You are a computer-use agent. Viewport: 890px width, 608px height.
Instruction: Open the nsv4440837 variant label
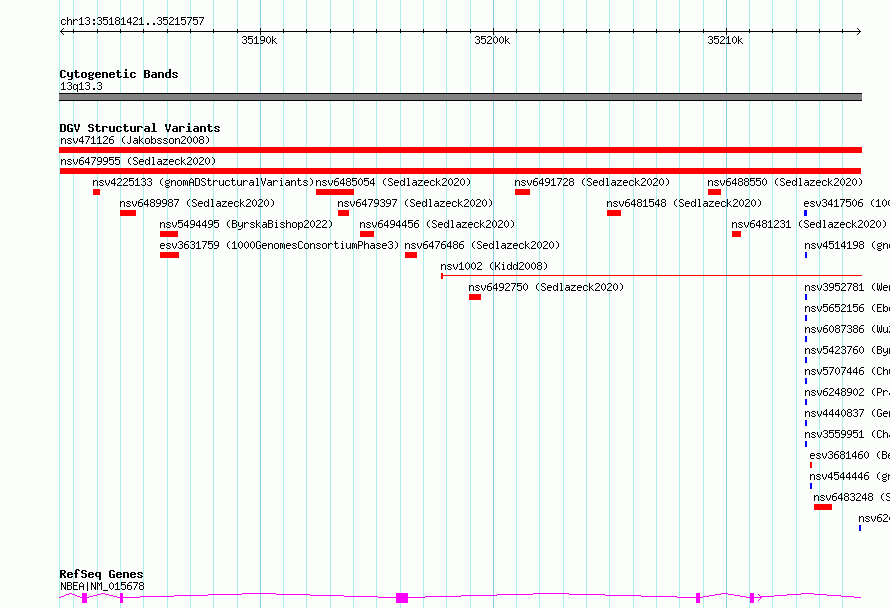click(847, 413)
